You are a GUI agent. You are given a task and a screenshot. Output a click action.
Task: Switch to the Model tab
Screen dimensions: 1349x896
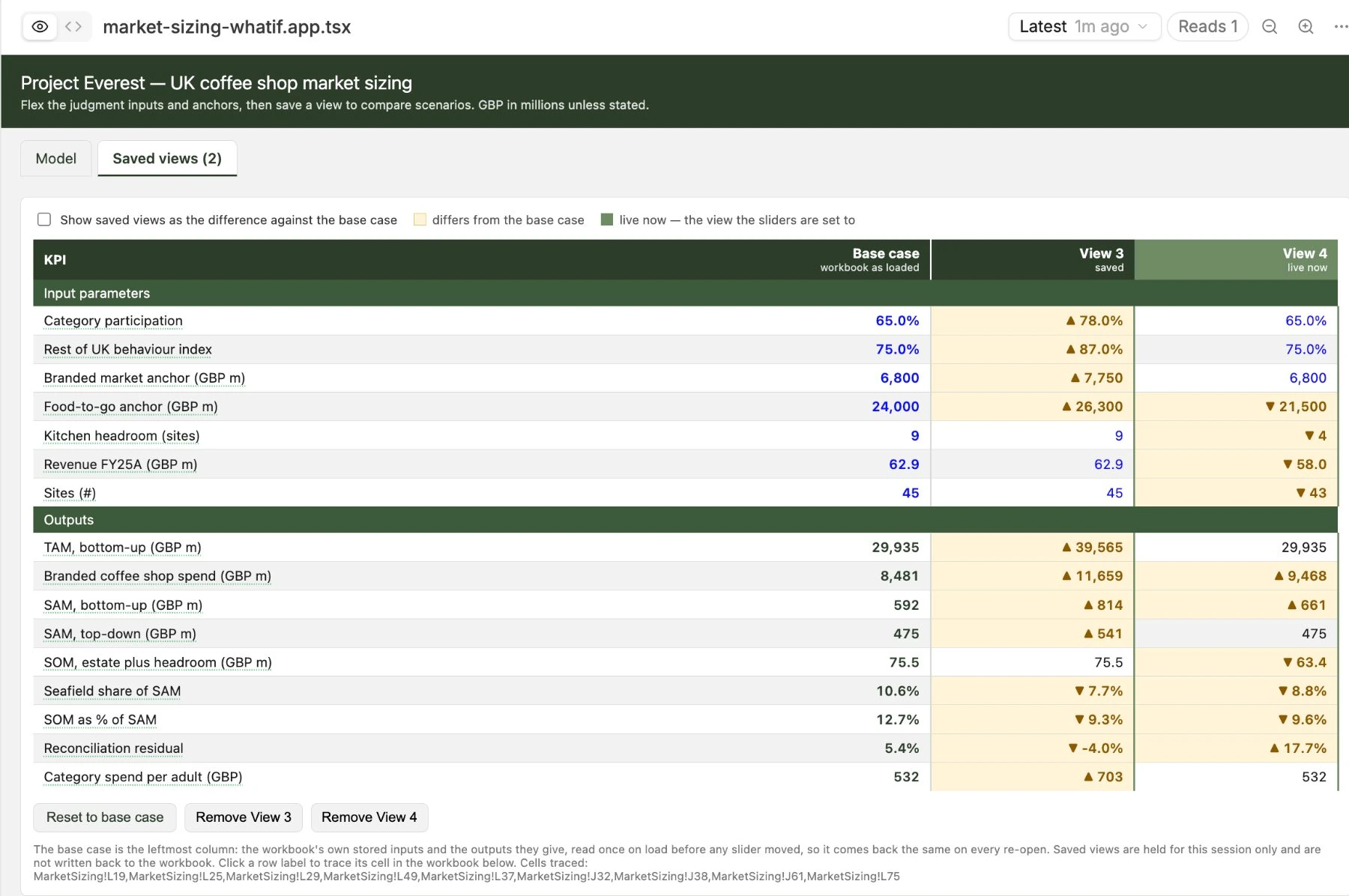click(x=56, y=158)
